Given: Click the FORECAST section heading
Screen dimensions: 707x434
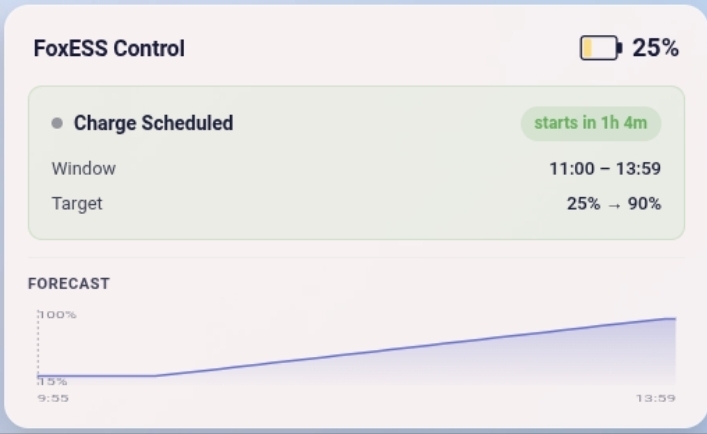Looking at the screenshot, I should 69,284.
